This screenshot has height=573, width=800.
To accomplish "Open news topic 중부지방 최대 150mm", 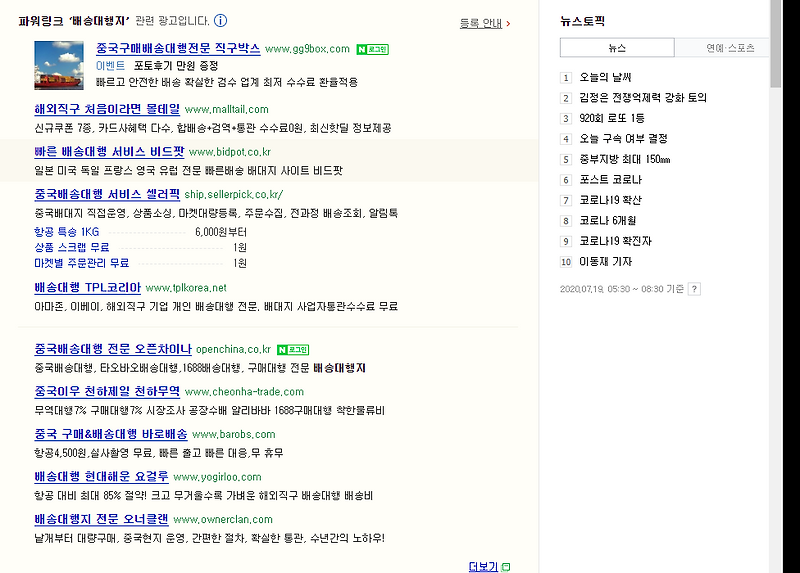I will pos(625,159).
